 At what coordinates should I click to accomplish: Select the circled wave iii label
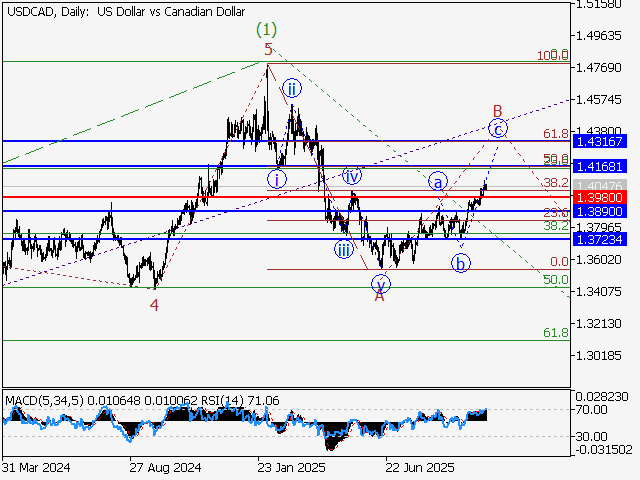click(343, 250)
